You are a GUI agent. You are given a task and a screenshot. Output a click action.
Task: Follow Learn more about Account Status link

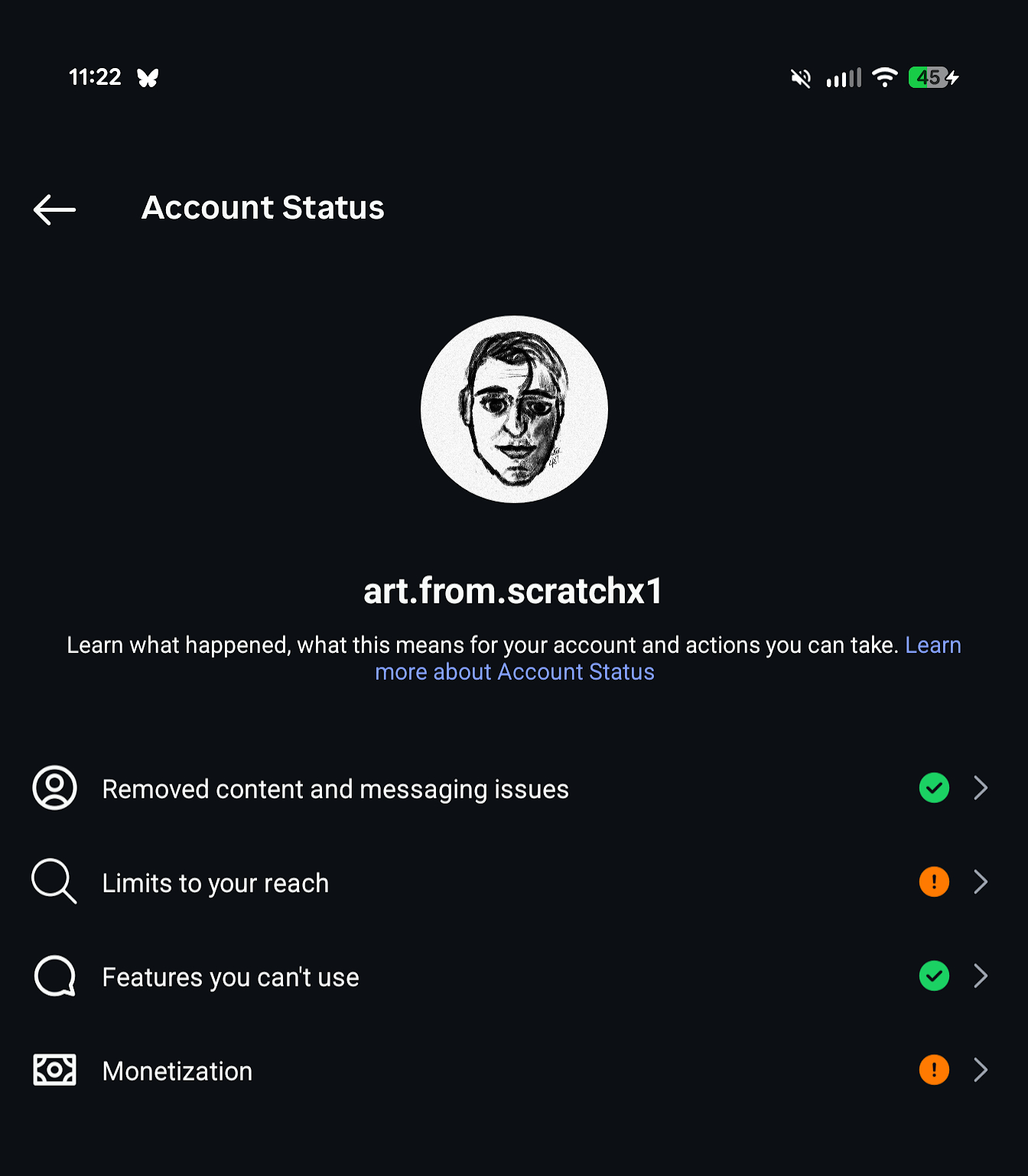[x=514, y=672]
